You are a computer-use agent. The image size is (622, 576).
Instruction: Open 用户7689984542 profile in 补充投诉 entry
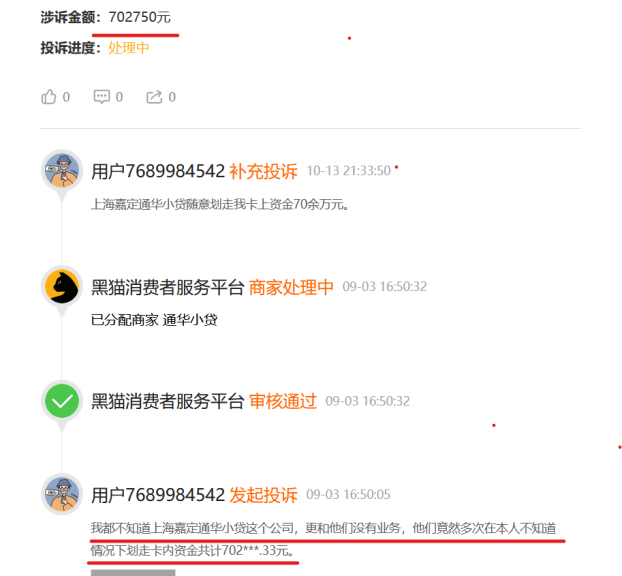pyautogui.click(x=158, y=171)
